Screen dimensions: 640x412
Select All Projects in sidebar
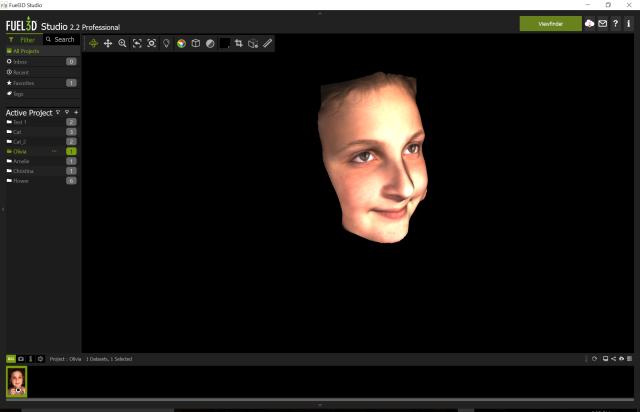tap(22, 50)
